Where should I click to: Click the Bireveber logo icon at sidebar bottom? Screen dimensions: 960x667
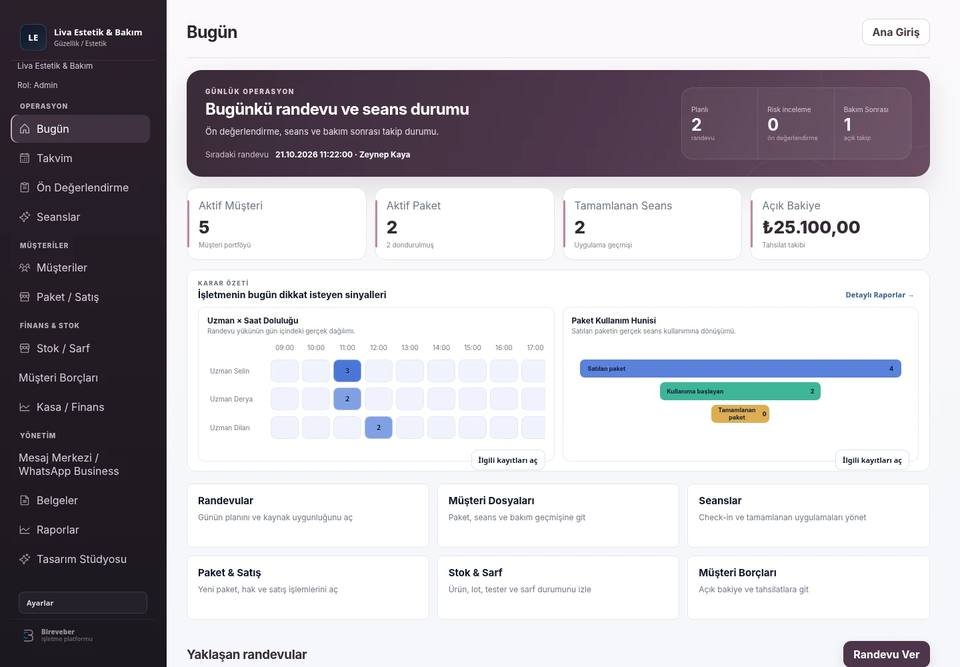coord(28,635)
